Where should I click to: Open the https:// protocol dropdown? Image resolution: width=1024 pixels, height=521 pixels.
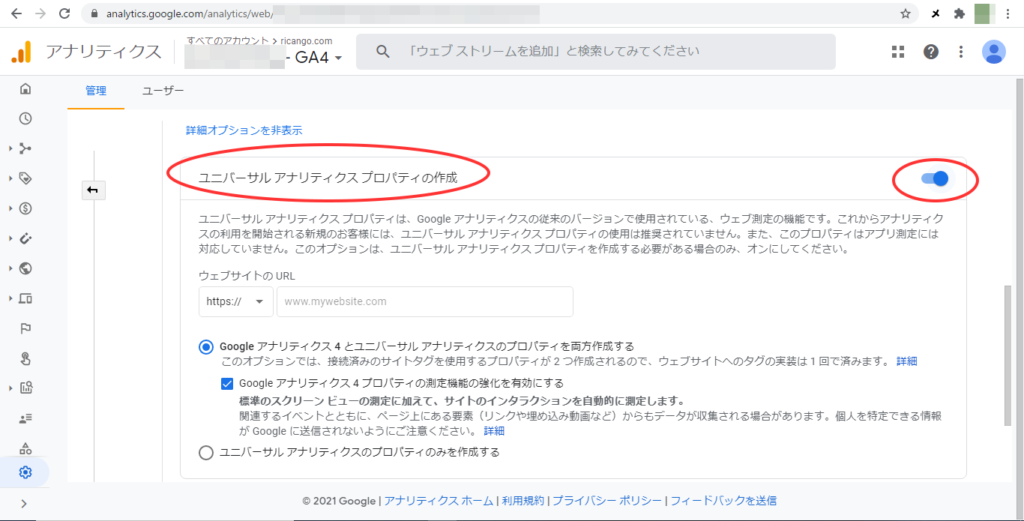click(236, 302)
